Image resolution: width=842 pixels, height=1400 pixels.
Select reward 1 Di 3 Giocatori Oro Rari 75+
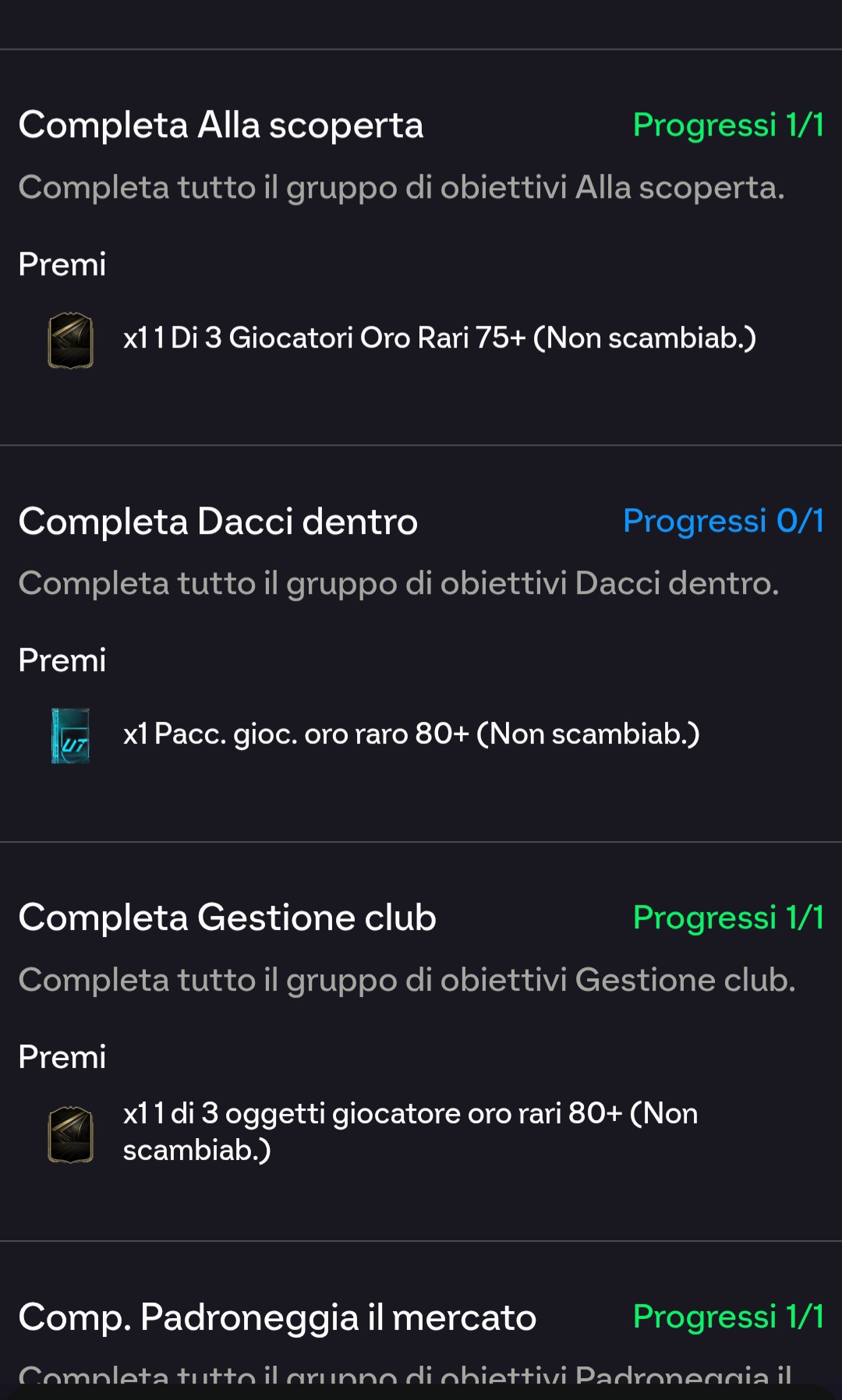pyautogui.click(x=440, y=338)
